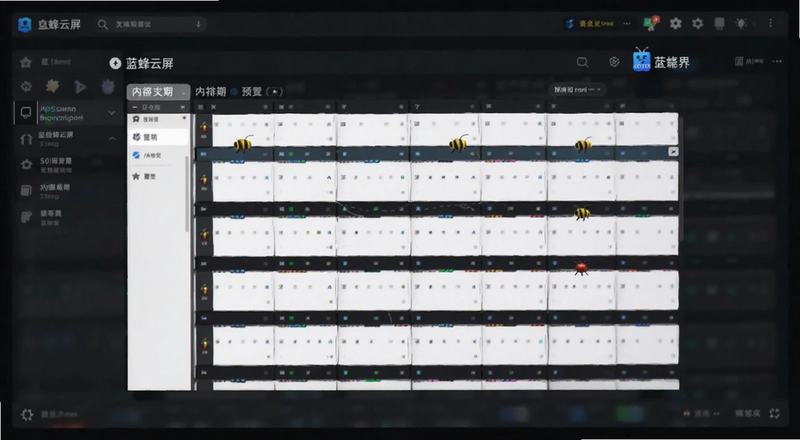The height and width of the screenshot is (440, 800).
Task: Click the up-arrow pill next to 预览
Action: coord(274,92)
